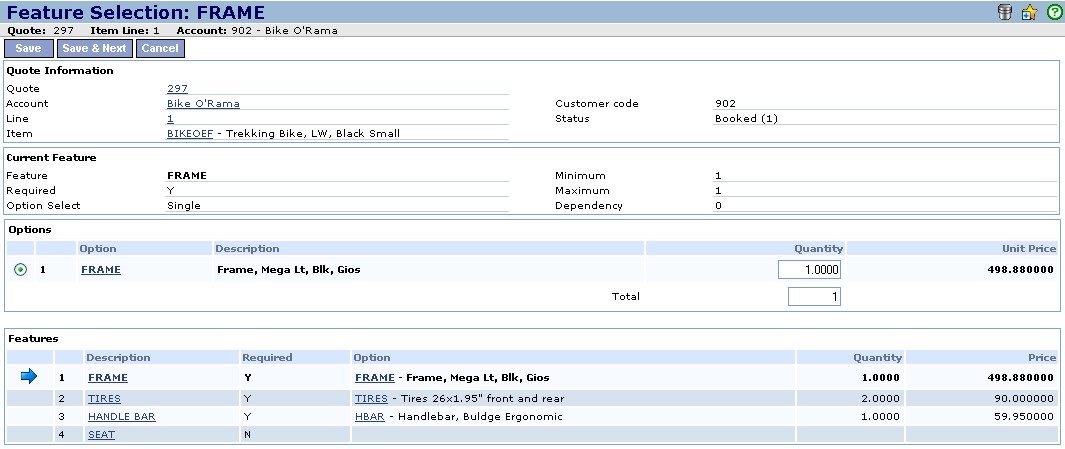Select the HANDLE BAR feature link

pos(121,416)
